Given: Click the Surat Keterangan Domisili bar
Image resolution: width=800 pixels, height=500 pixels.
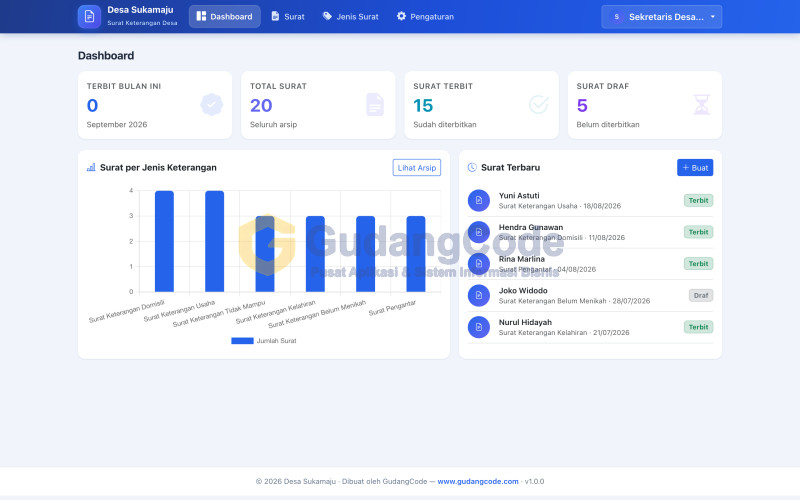Looking at the screenshot, I should coord(164,241).
